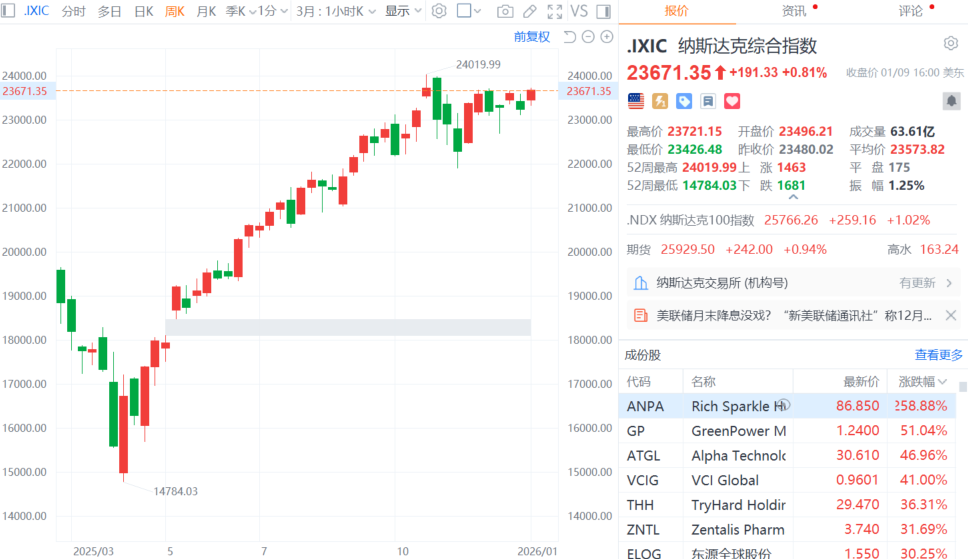968x559 pixels.
Task: Toggle the right sidebar panel icon
Action: 604,11
